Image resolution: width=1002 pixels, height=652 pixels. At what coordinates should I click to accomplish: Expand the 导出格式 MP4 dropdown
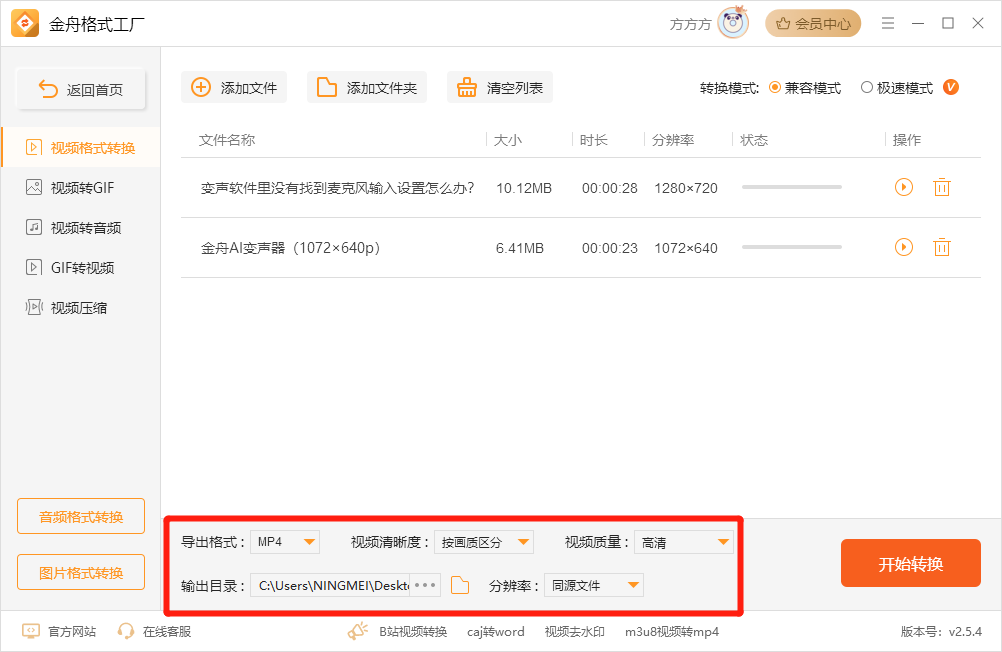[x=284, y=542]
